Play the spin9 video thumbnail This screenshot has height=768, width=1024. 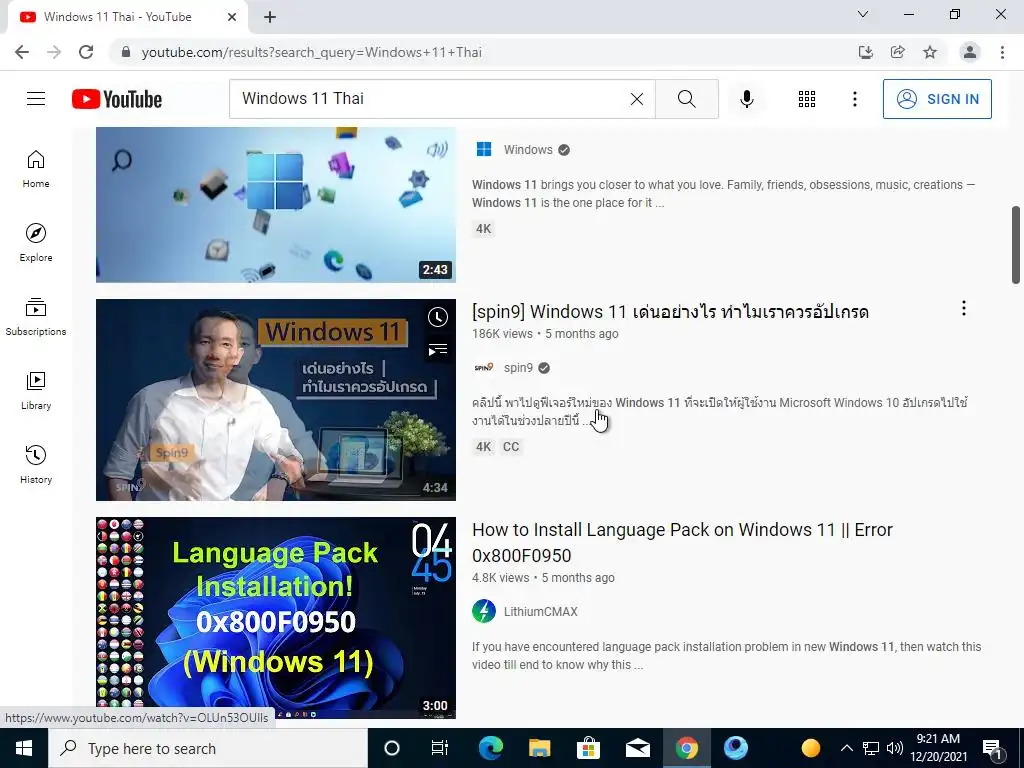[x=276, y=400]
